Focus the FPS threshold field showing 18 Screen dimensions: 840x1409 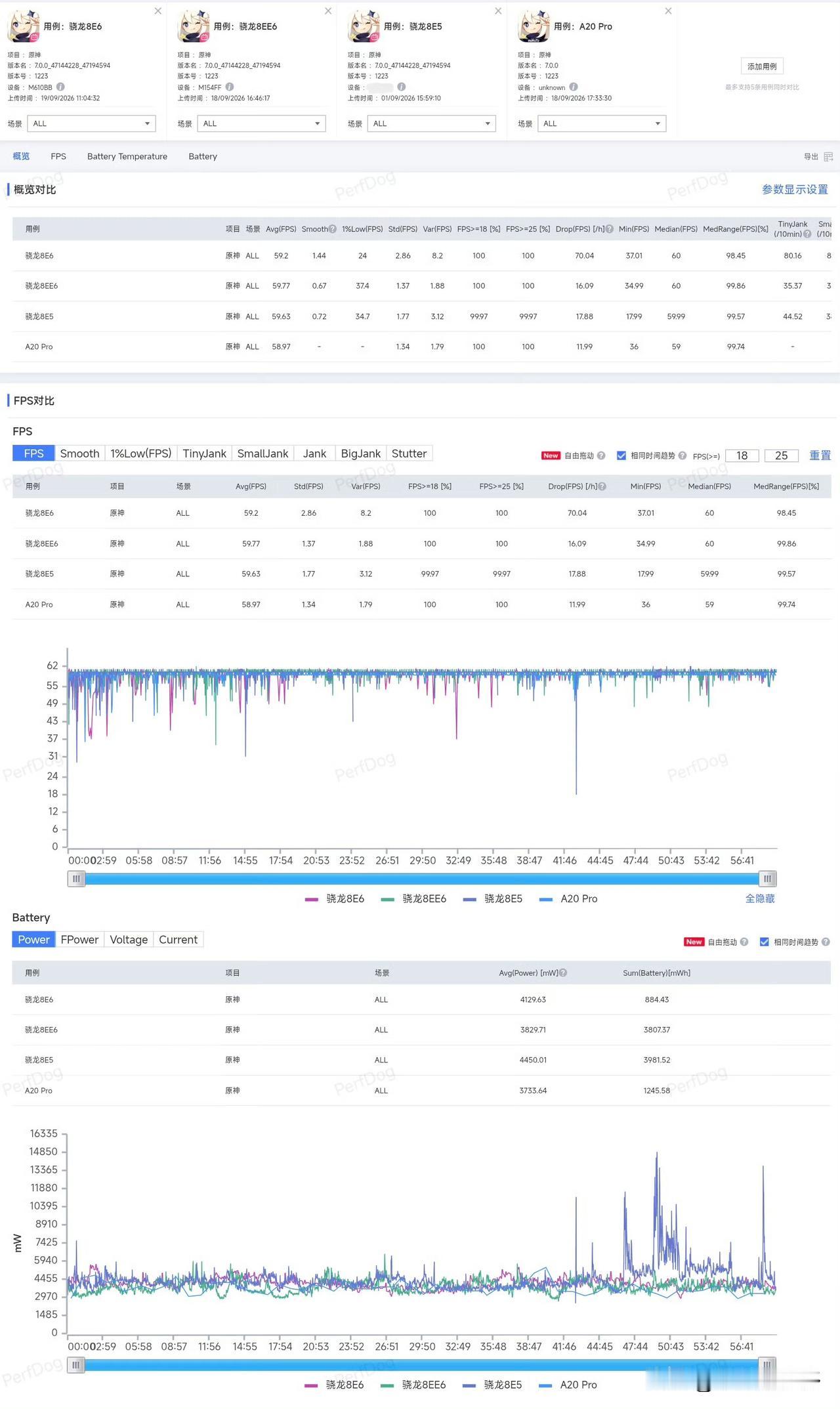coord(742,455)
